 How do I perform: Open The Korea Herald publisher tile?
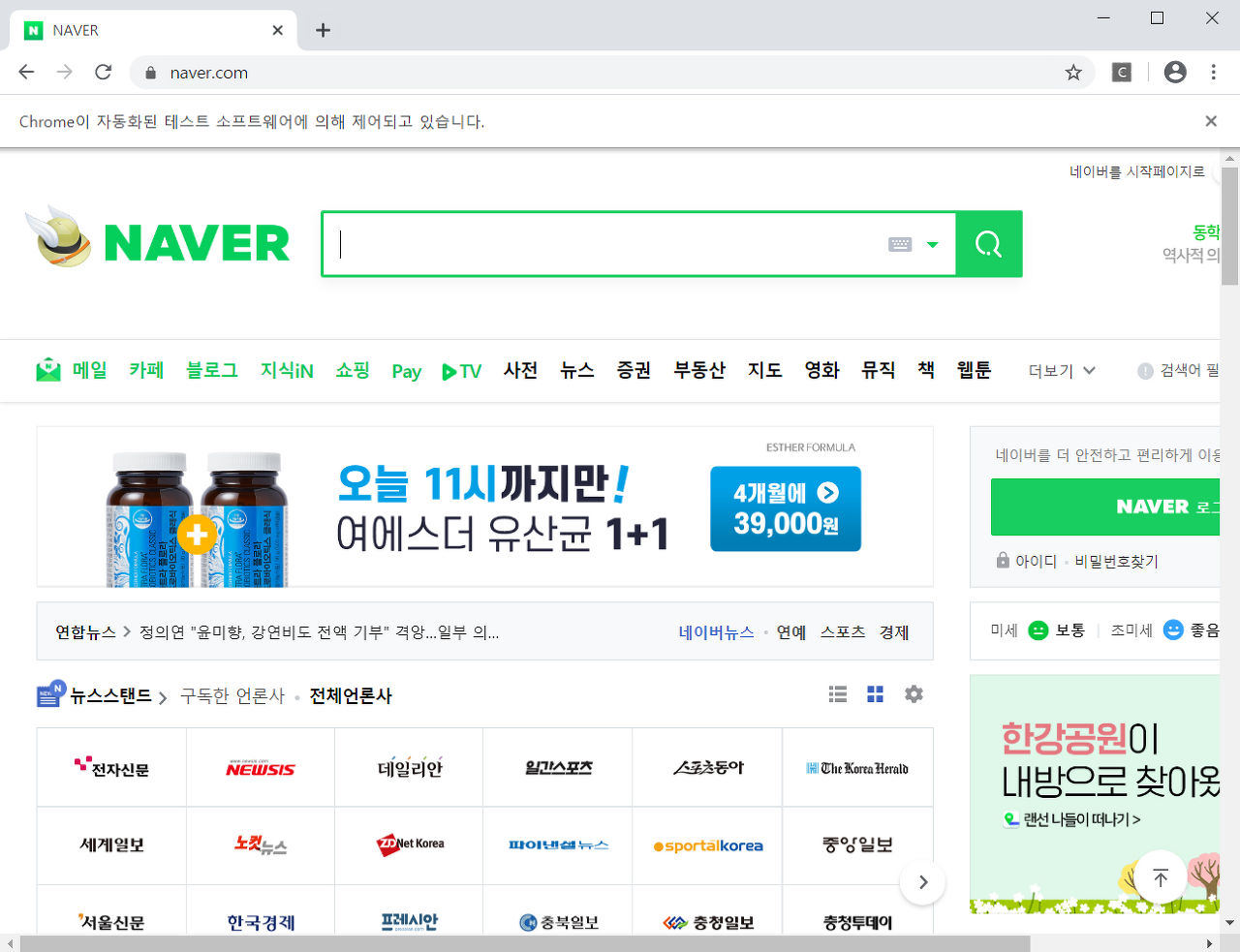point(857,767)
